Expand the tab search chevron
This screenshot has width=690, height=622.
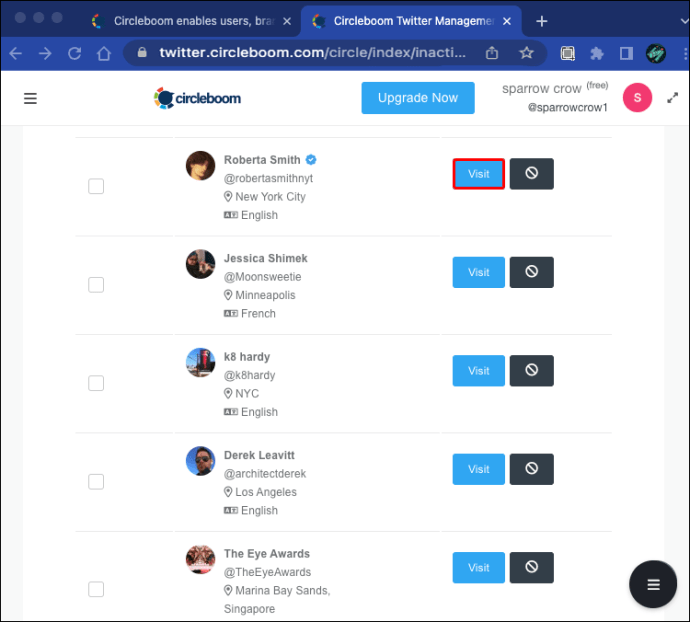pyautogui.click(x=684, y=21)
